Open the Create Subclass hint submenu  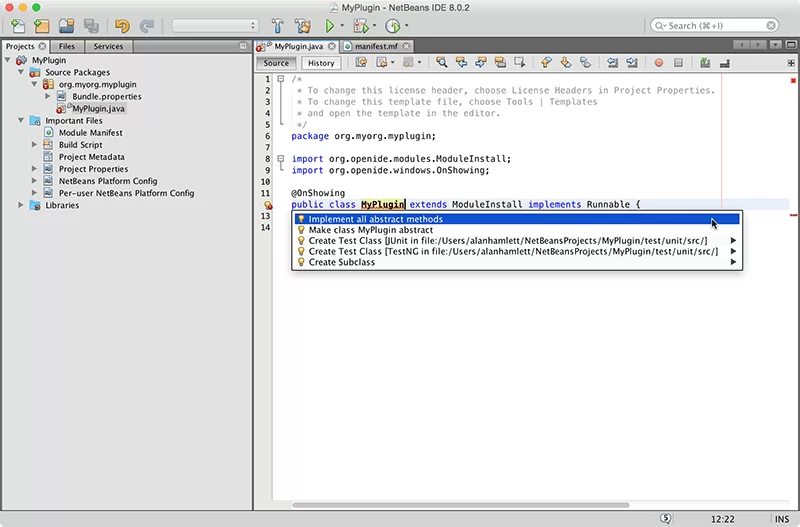tap(517, 262)
